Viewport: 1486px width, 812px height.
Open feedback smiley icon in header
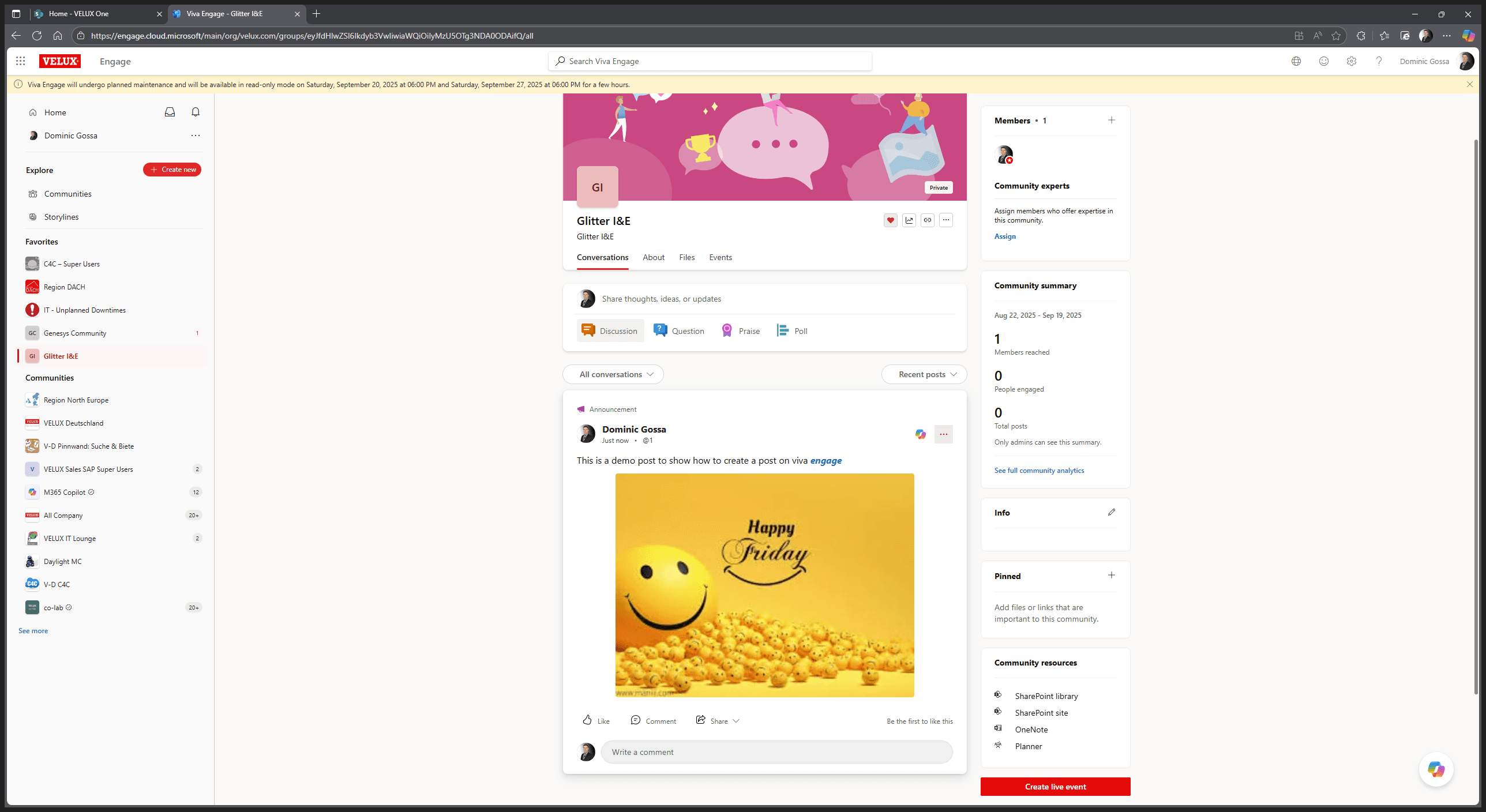1324,61
